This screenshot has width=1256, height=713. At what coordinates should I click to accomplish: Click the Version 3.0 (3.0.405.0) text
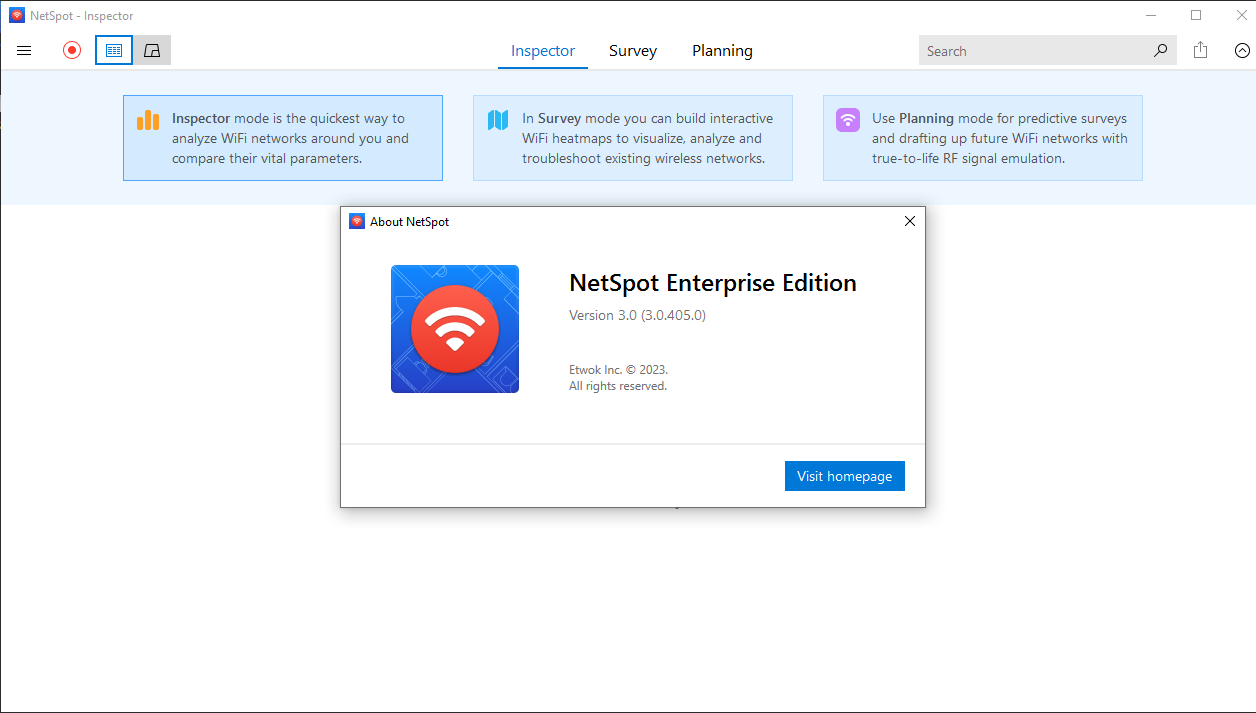coord(638,315)
